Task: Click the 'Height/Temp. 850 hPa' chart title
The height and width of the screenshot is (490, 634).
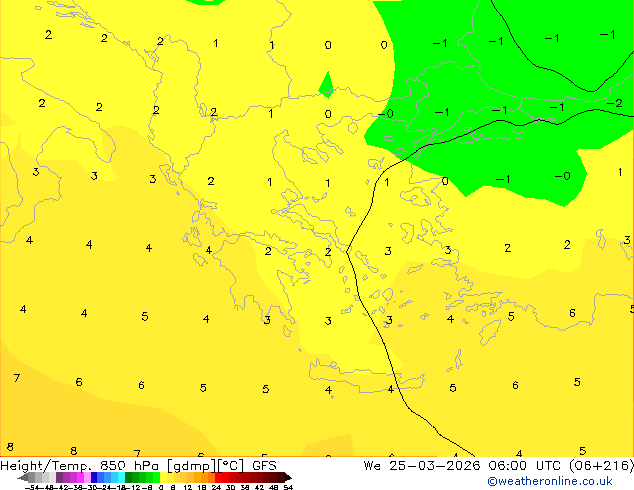Action: [80, 466]
